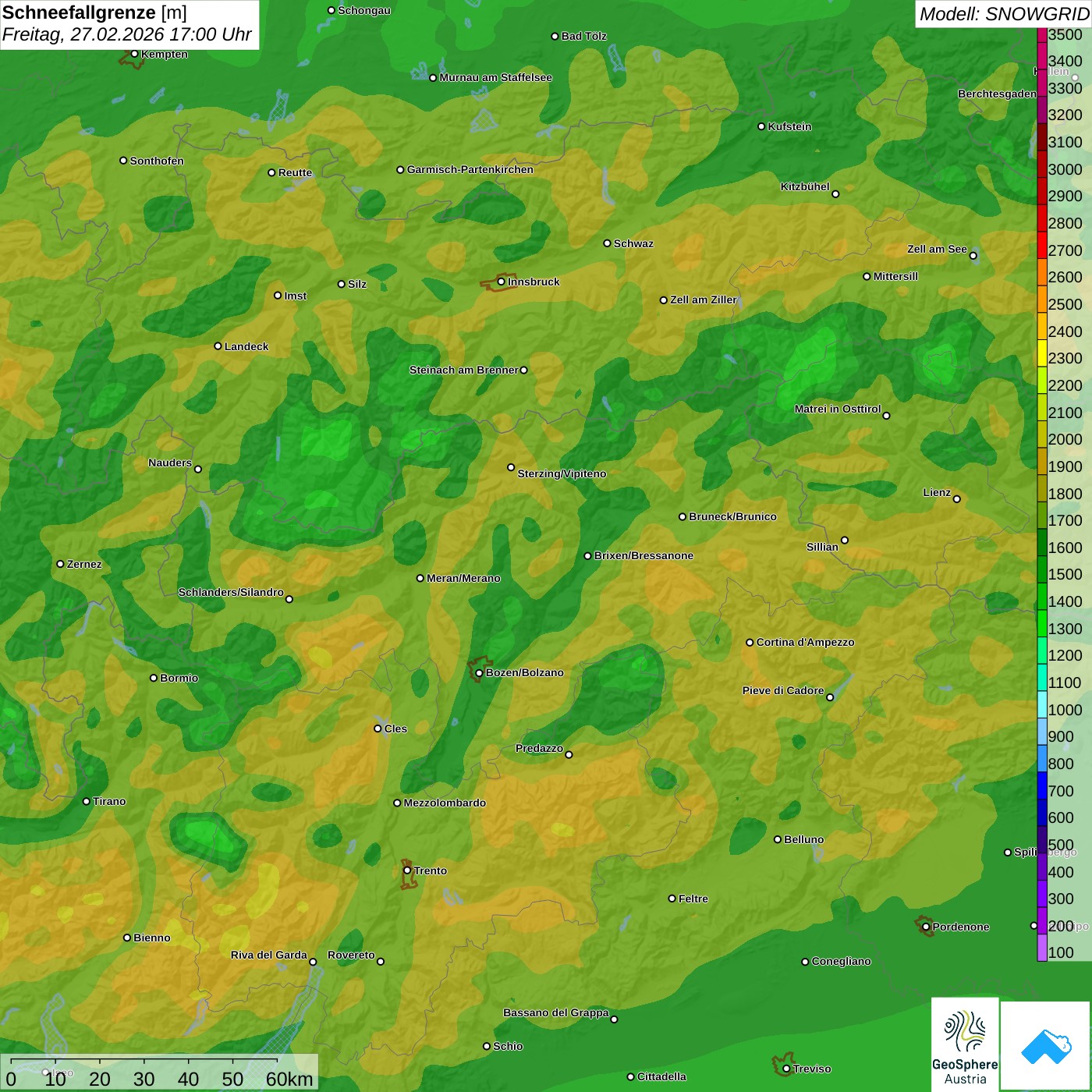The width and height of the screenshot is (1092, 1092).
Task: Select the Bozen/Bolzano marker dot
Action: click(x=479, y=673)
